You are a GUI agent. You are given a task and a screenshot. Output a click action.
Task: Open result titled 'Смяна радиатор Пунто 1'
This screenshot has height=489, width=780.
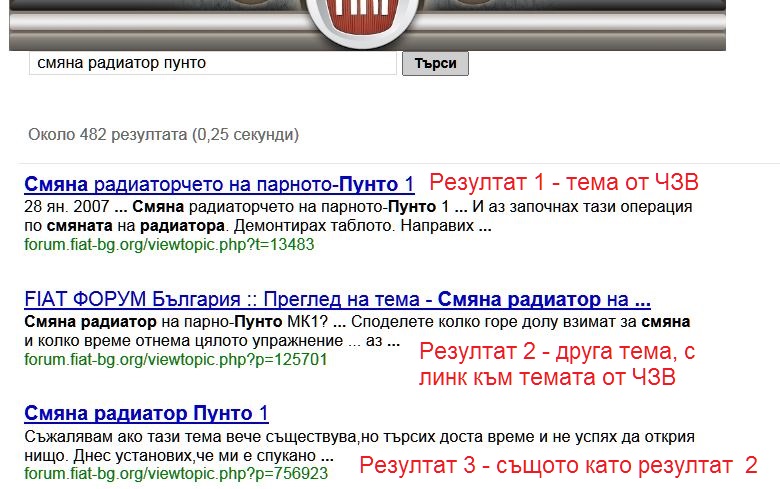[146, 413]
